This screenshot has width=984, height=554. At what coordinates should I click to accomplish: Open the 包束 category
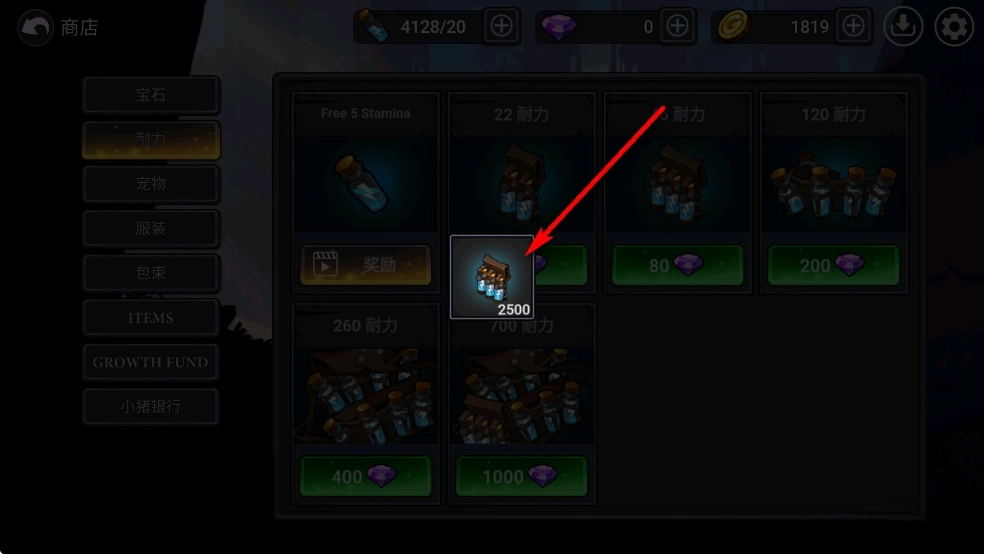point(151,273)
